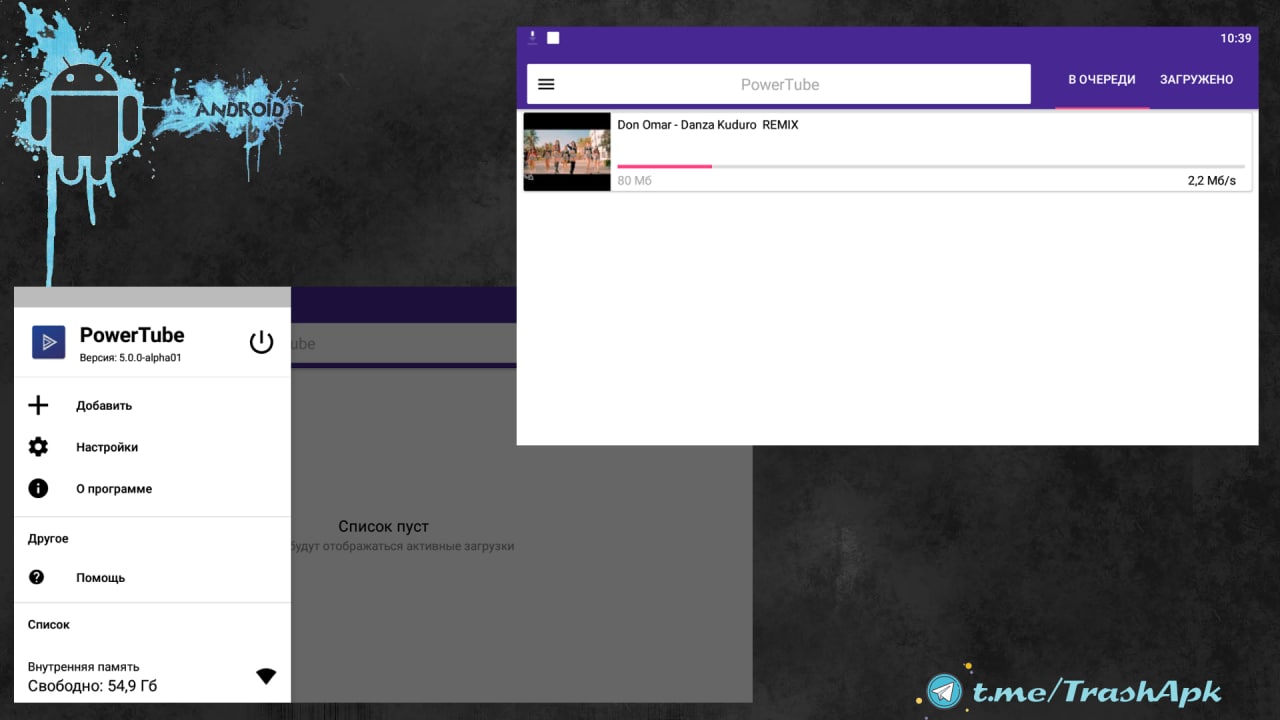The image size is (1280, 720).
Task: Open the hamburger menu beside the PowerTube search bar
Action: [x=546, y=84]
